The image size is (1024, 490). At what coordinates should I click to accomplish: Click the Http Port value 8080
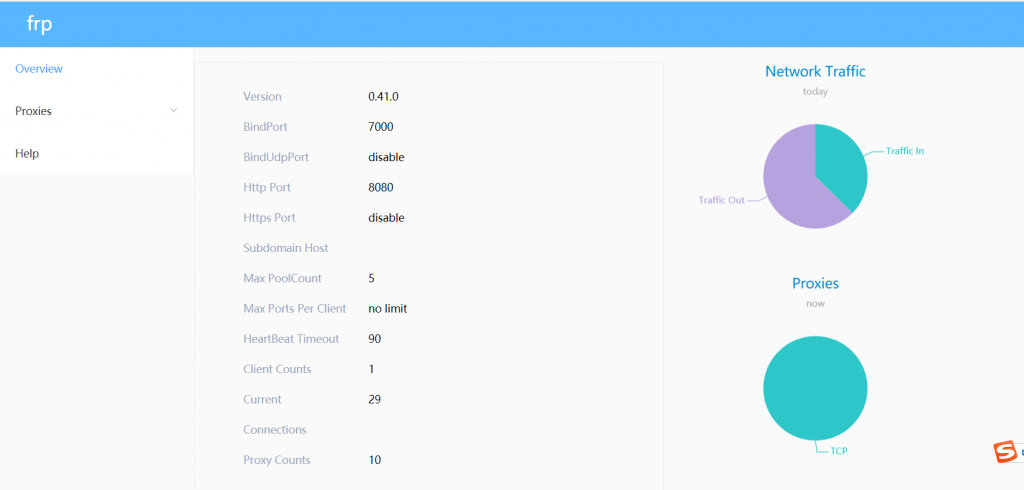pyautogui.click(x=380, y=187)
